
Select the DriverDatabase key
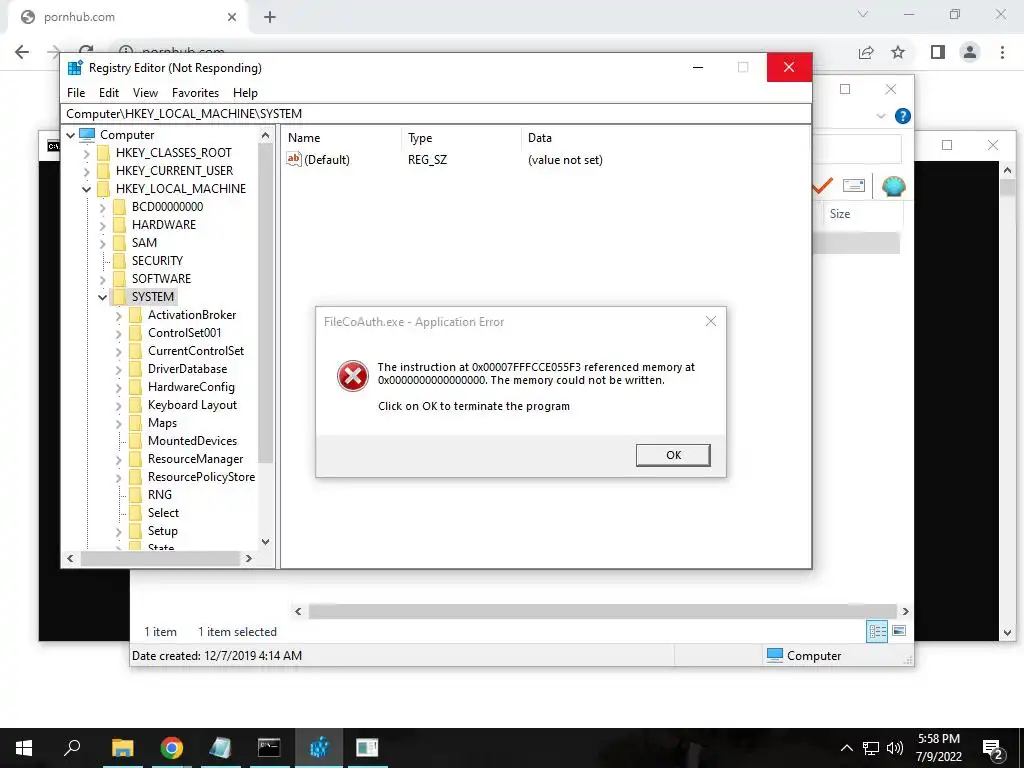(187, 369)
